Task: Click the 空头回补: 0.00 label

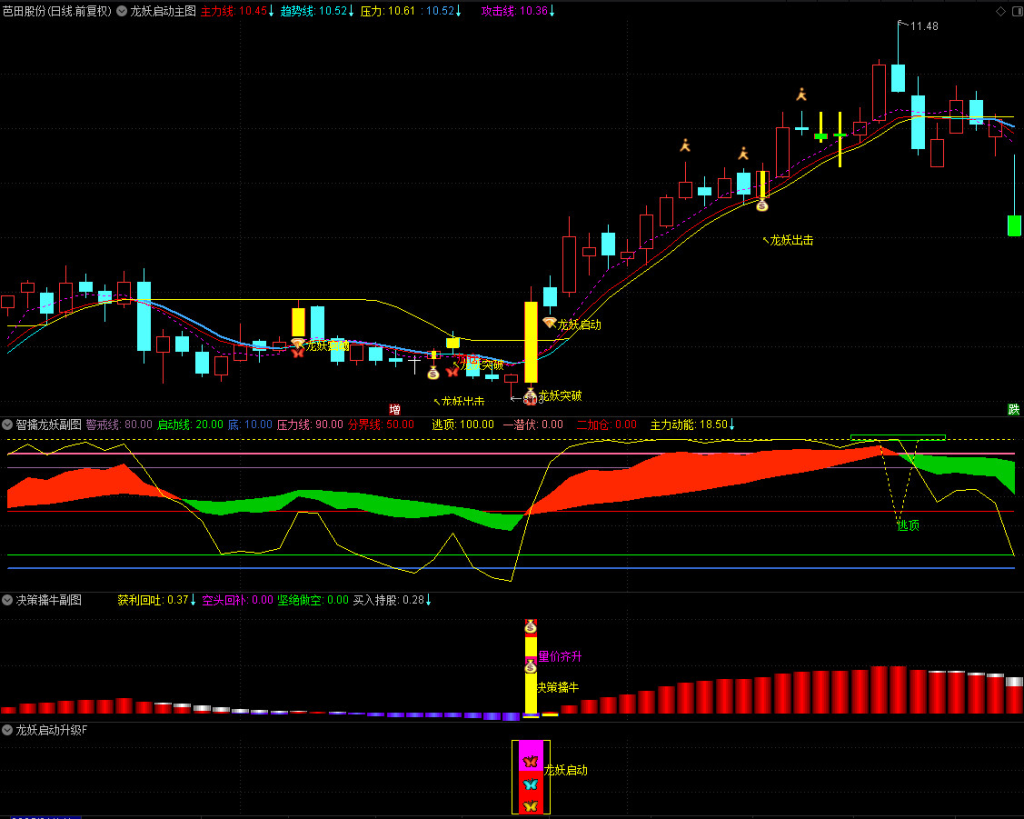Action: pos(238,600)
